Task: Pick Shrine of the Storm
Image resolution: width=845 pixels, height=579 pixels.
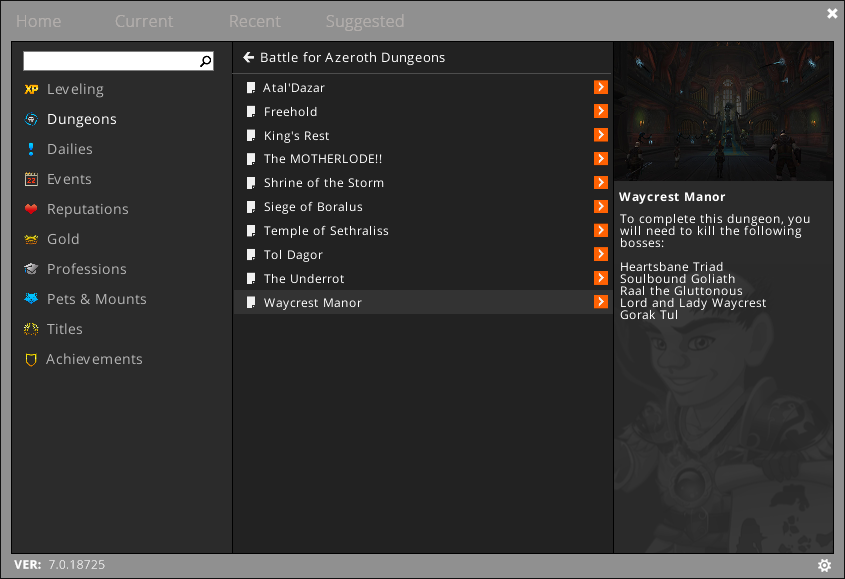Action: click(422, 183)
